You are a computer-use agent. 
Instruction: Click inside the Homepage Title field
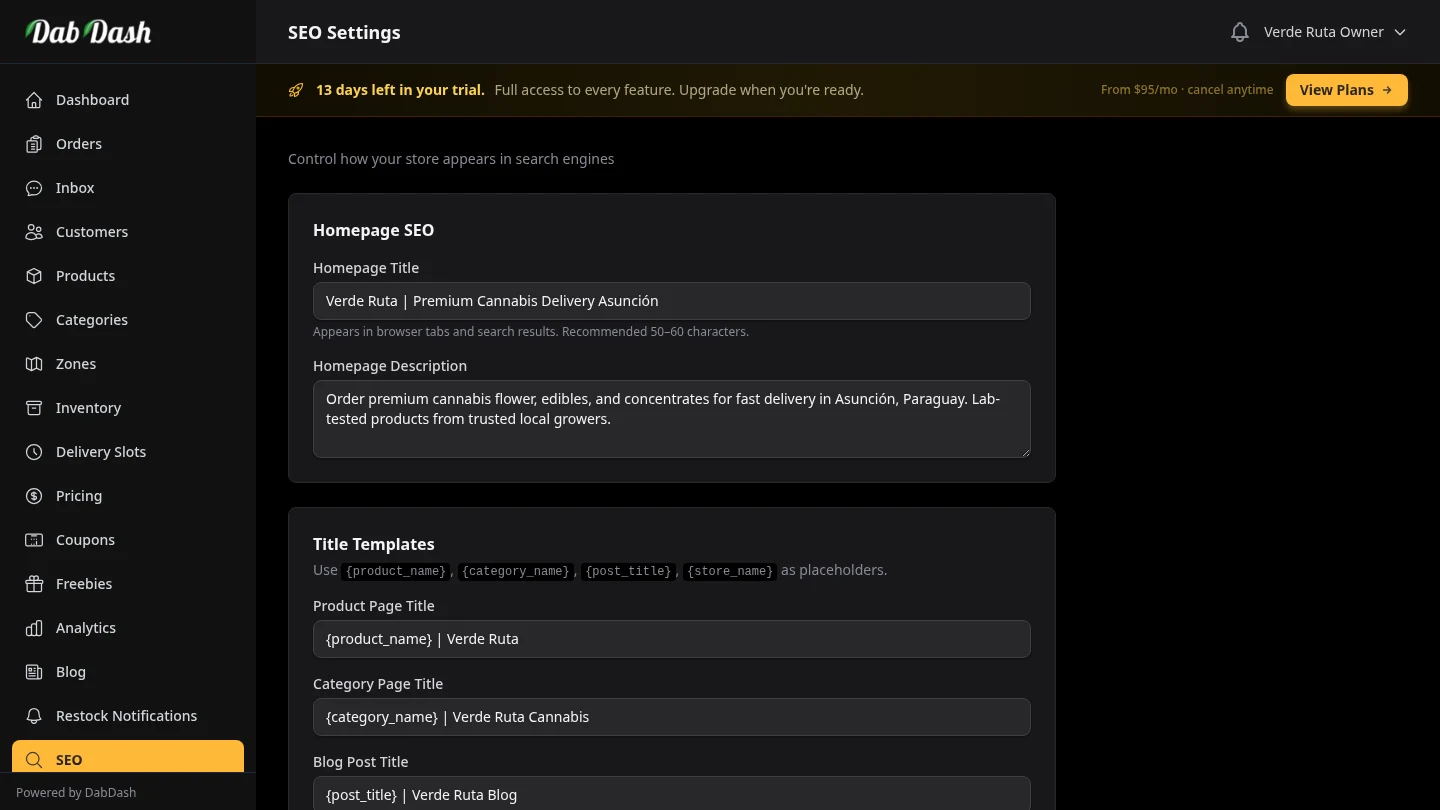point(671,300)
